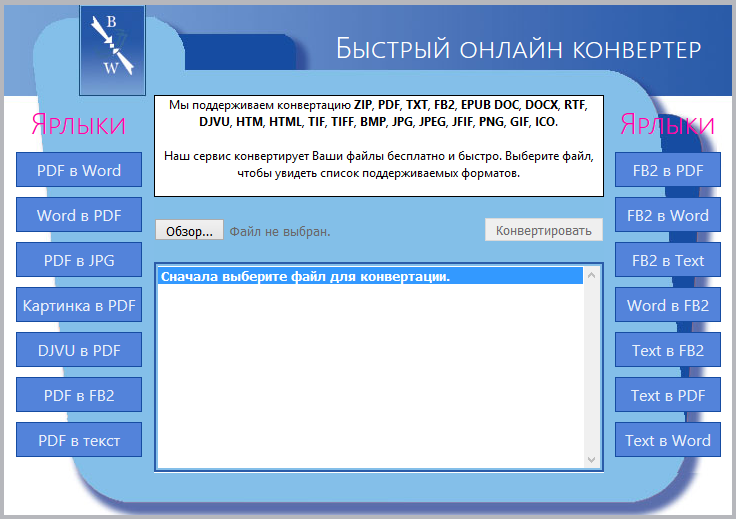Open the Word в FB2 converter
The width and height of the screenshot is (736, 519).
coord(668,305)
